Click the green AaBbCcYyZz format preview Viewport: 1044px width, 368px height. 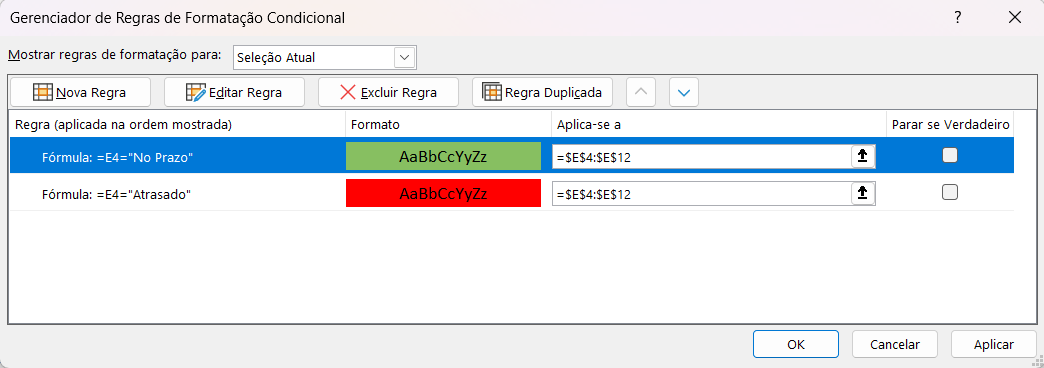coord(443,156)
